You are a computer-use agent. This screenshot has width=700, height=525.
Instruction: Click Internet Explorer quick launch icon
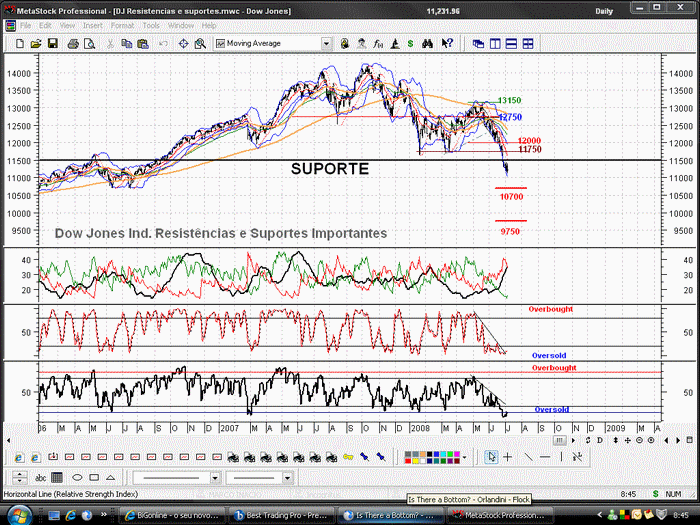70,516
